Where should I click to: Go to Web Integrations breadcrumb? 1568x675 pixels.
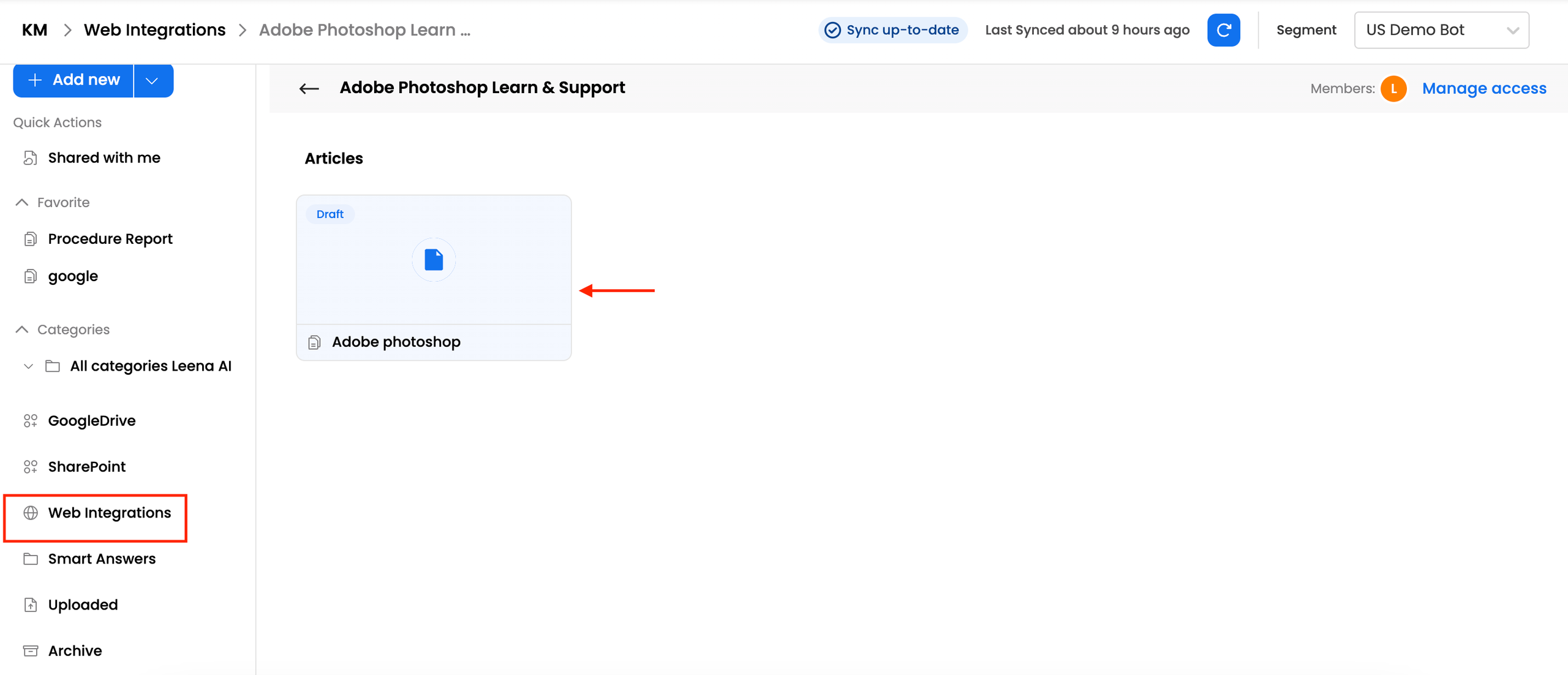point(154,30)
